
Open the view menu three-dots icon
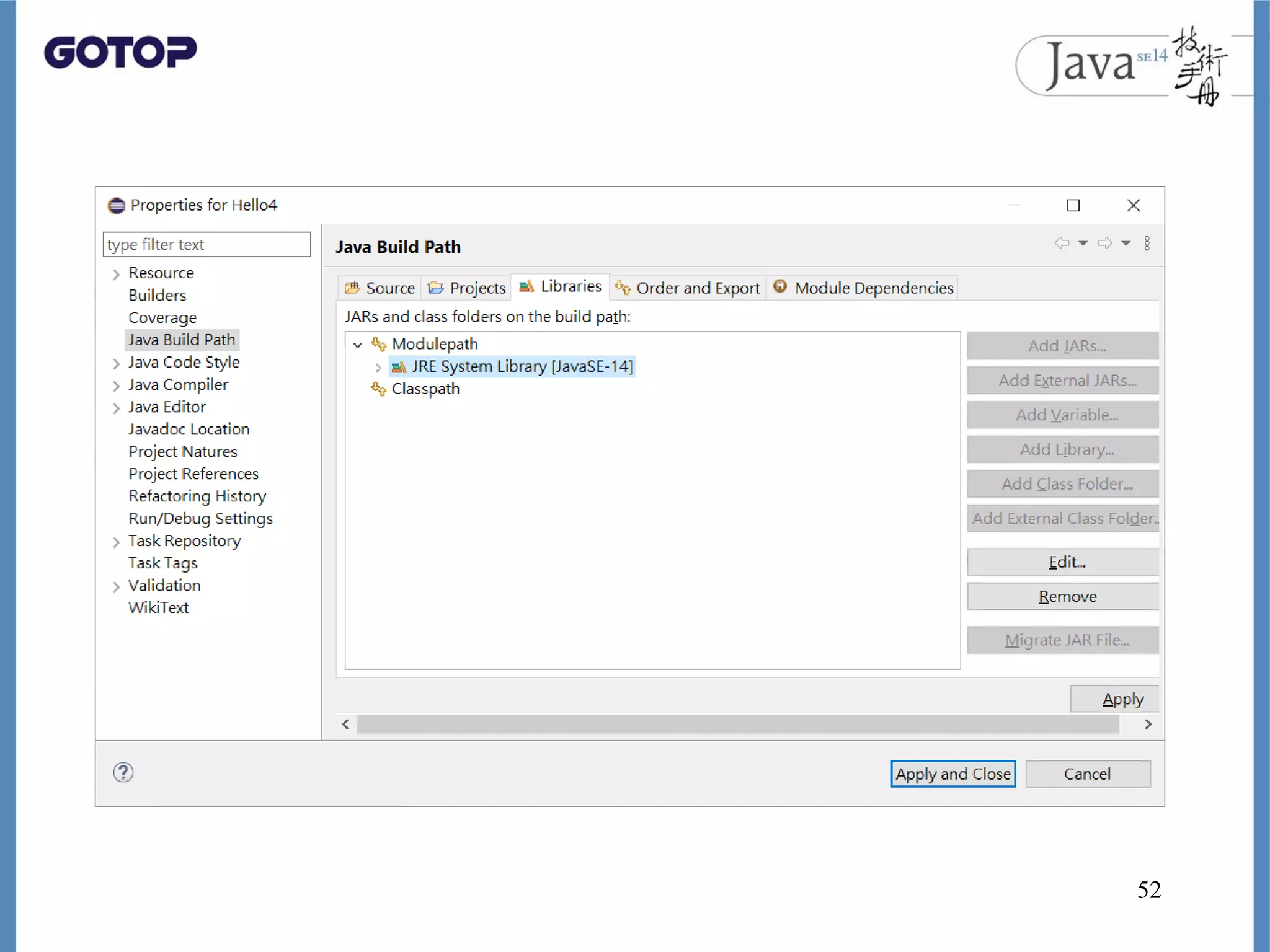click(1147, 243)
